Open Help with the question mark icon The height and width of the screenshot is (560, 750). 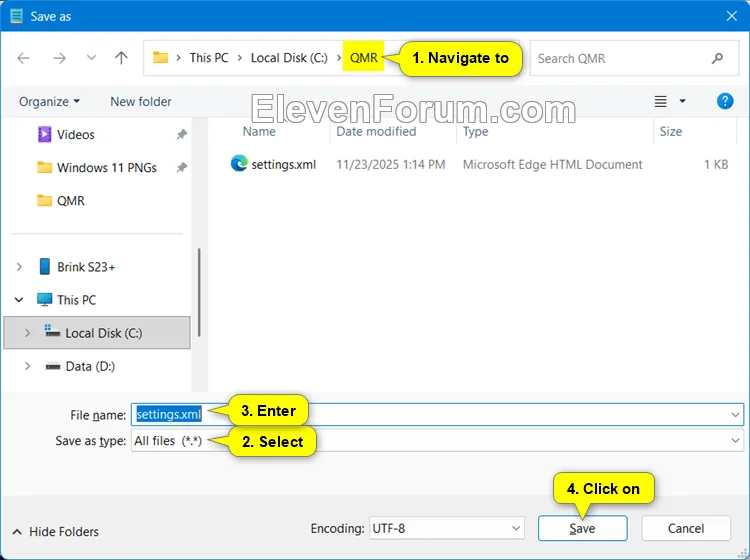coord(725,101)
